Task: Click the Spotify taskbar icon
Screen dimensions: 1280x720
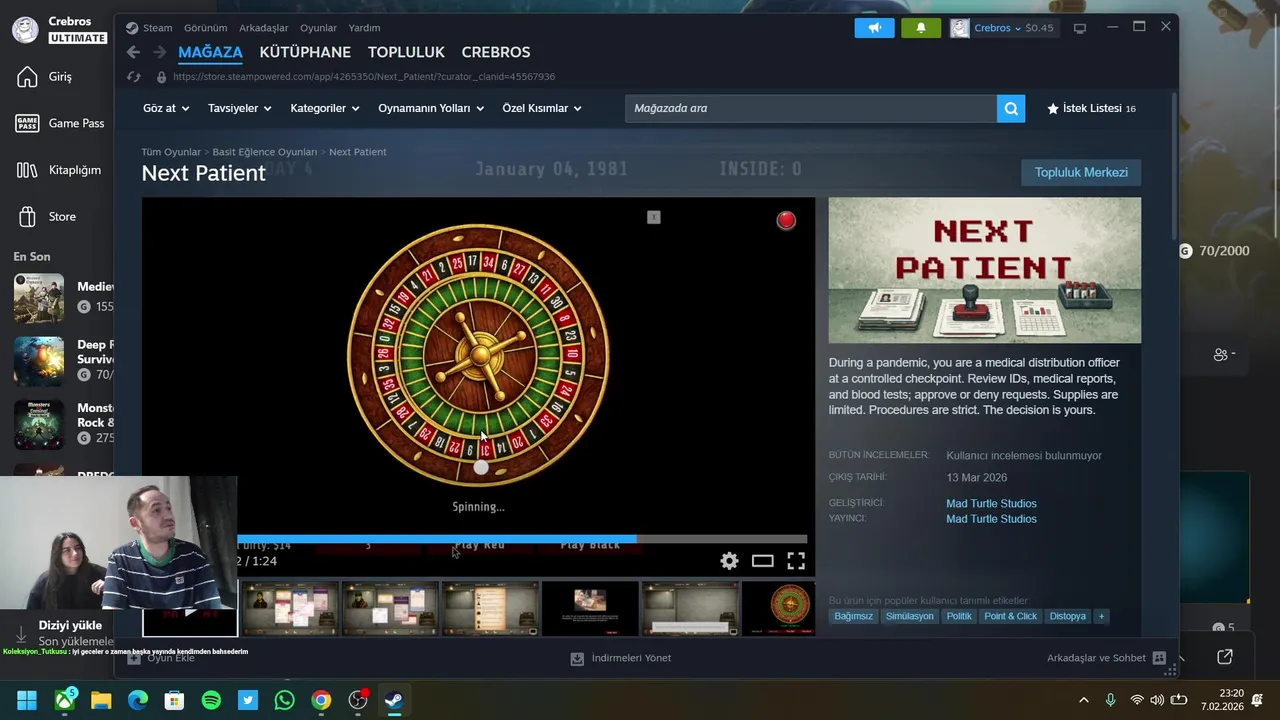Action: click(211, 700)
